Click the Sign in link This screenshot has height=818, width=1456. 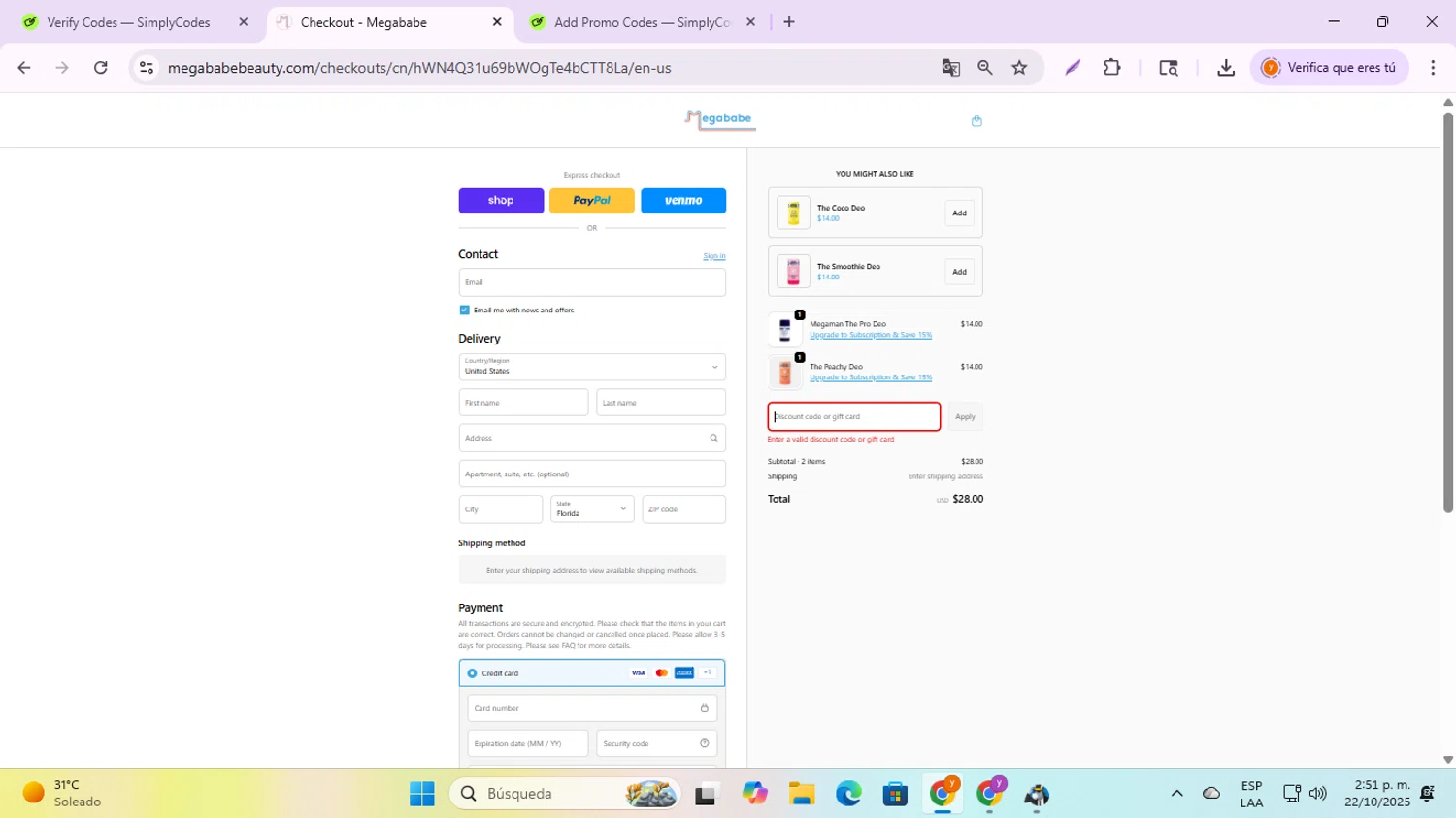click(714, 256)
